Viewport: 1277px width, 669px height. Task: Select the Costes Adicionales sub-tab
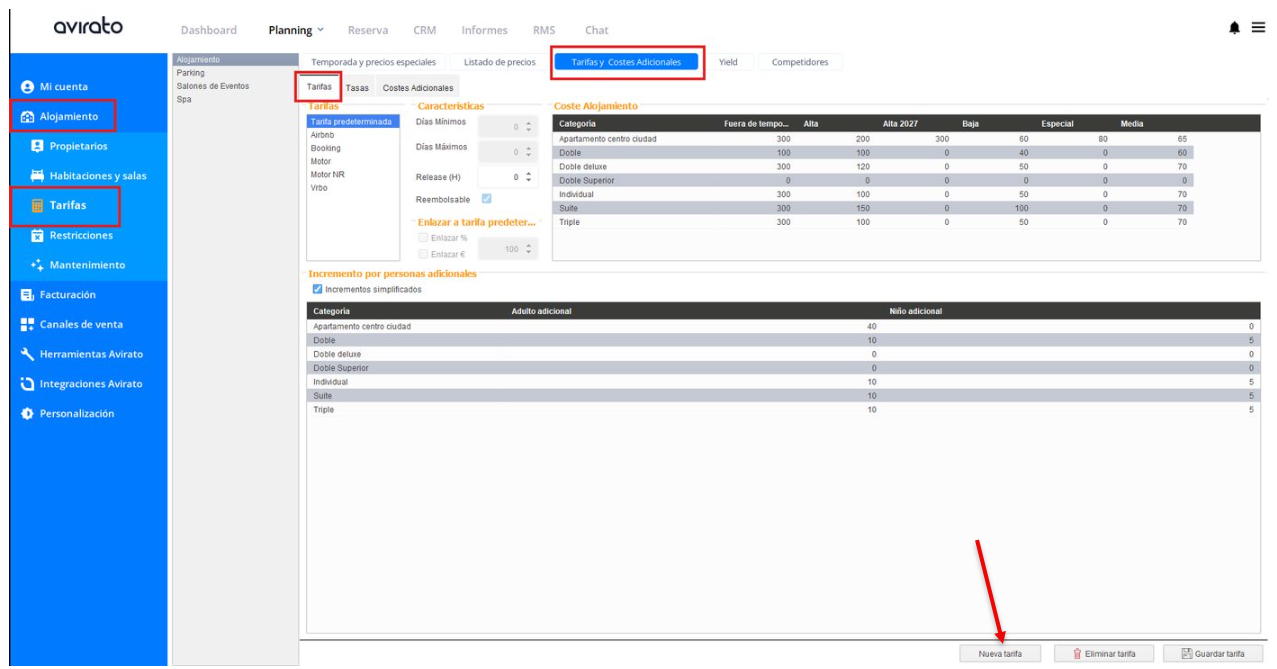click(x=418, y=88)
